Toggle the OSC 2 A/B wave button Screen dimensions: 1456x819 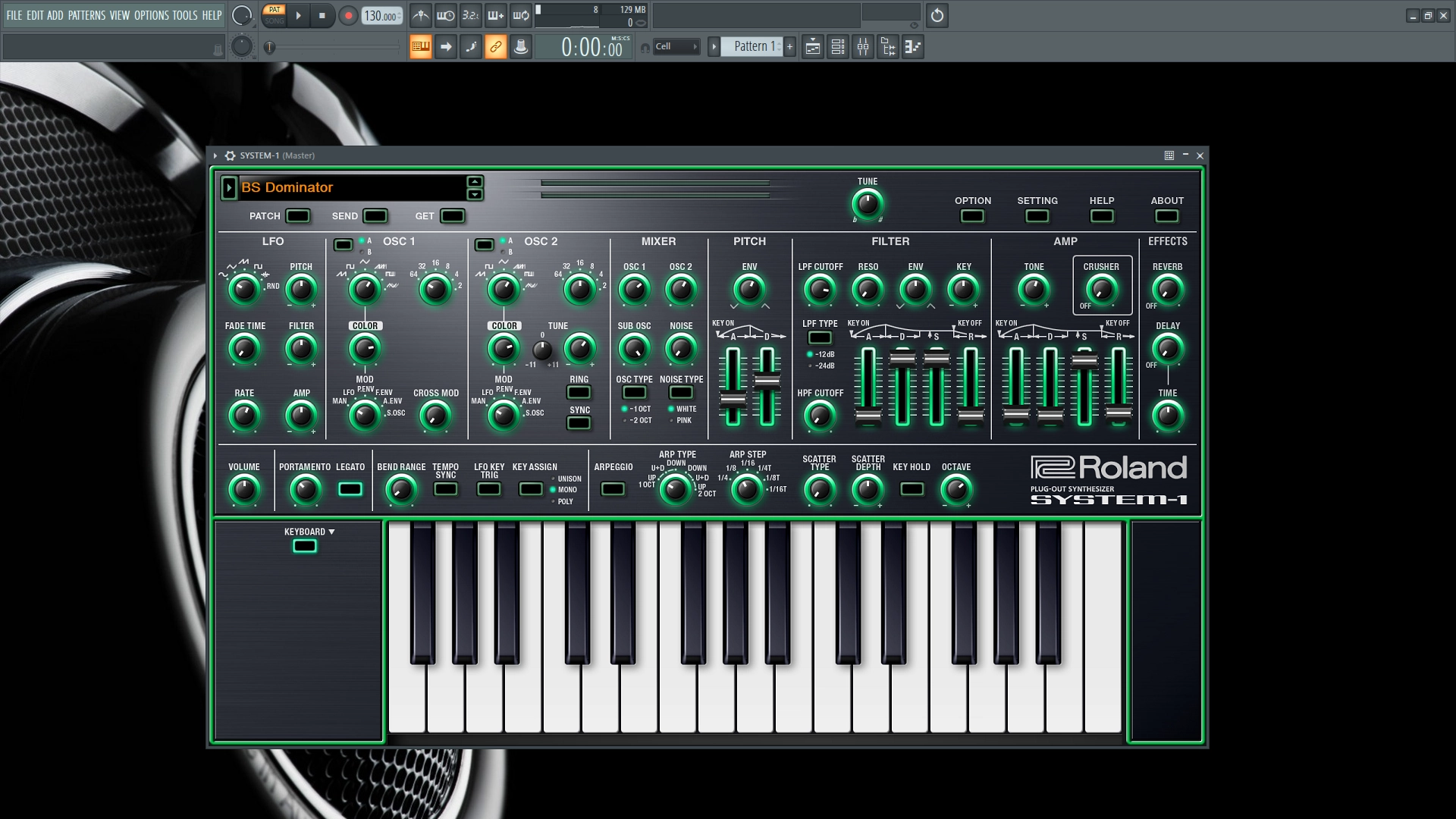(x=484, y=245)
